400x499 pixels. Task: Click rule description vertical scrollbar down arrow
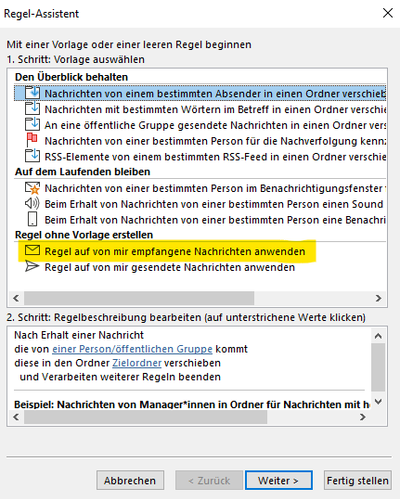[378, 401]
